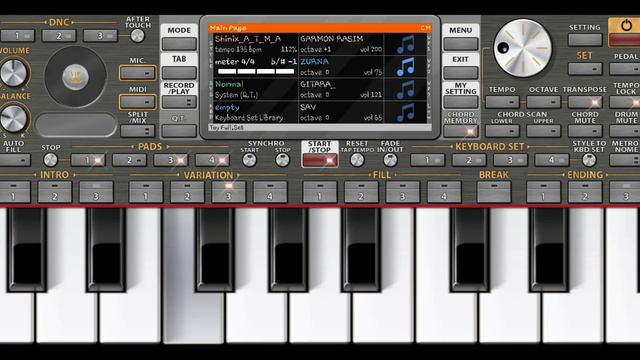Open My Setting button
This screenshot has height=360, width=640.
pyautogui.click(x=461, y=102)
